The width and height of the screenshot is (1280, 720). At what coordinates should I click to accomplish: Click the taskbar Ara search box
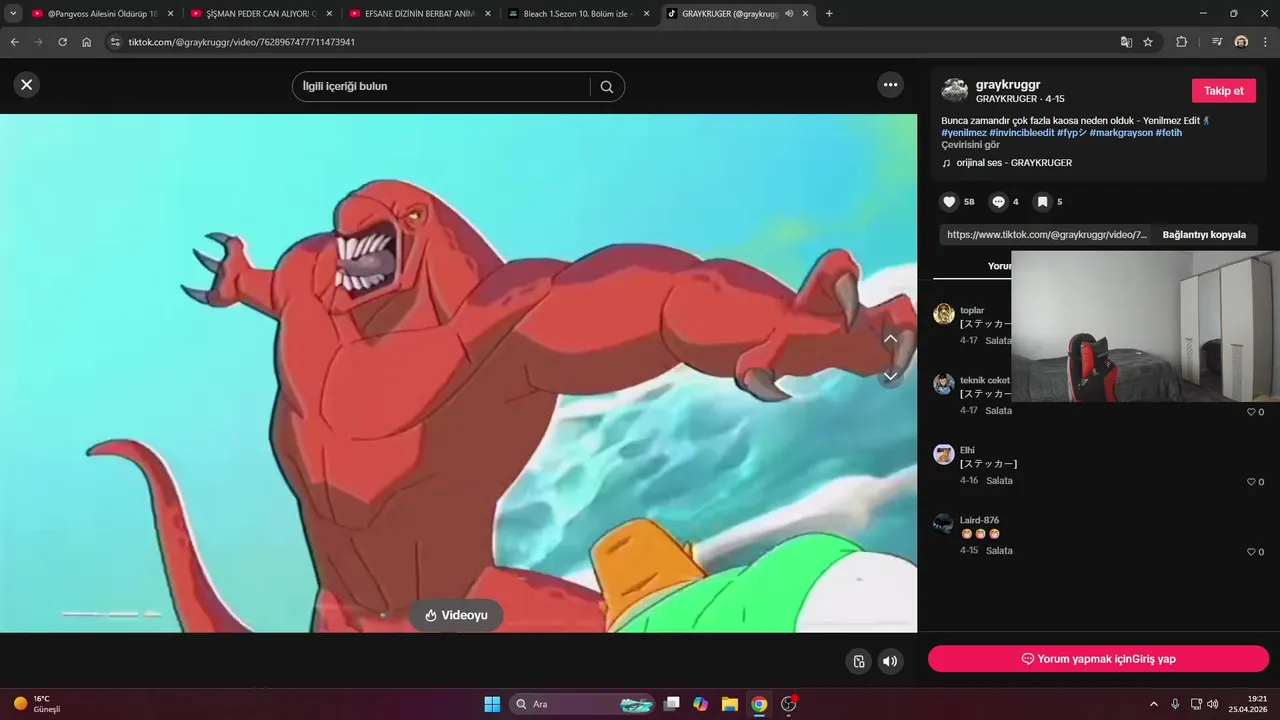pyautogui.click(x=582, y=704)
